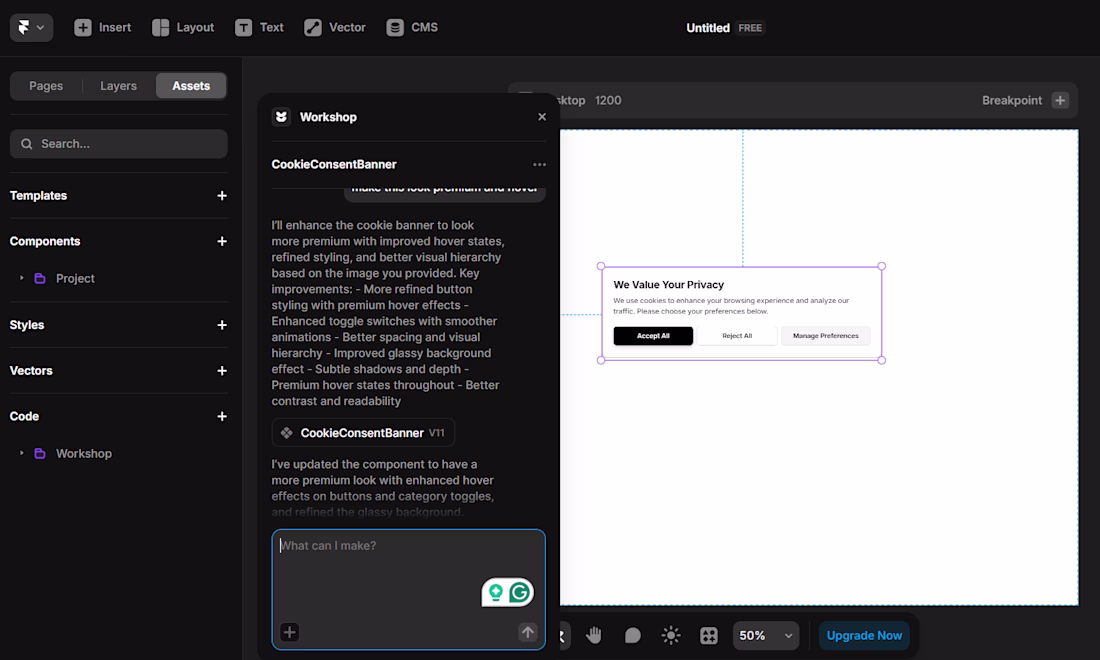Click the Templates section heading

click(x=39, y=196)
